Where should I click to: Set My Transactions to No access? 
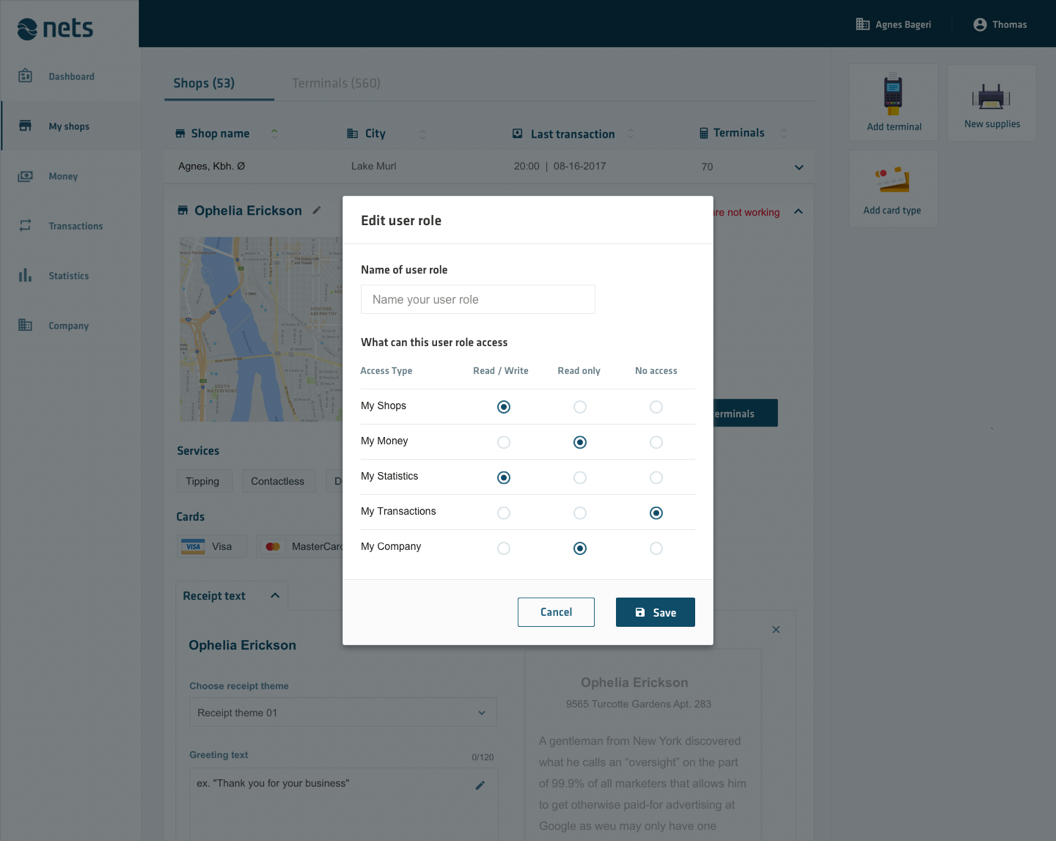pyautogui.click(x=656, y=513)
